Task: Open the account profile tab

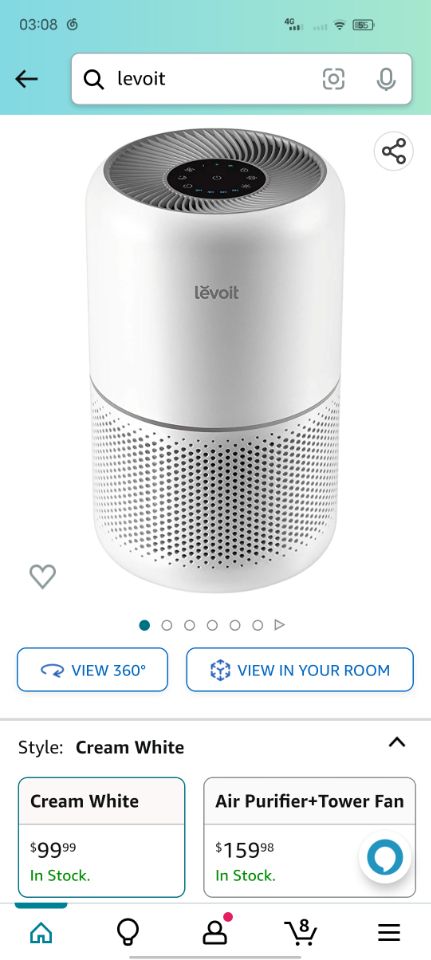Action: coord(216,931)
